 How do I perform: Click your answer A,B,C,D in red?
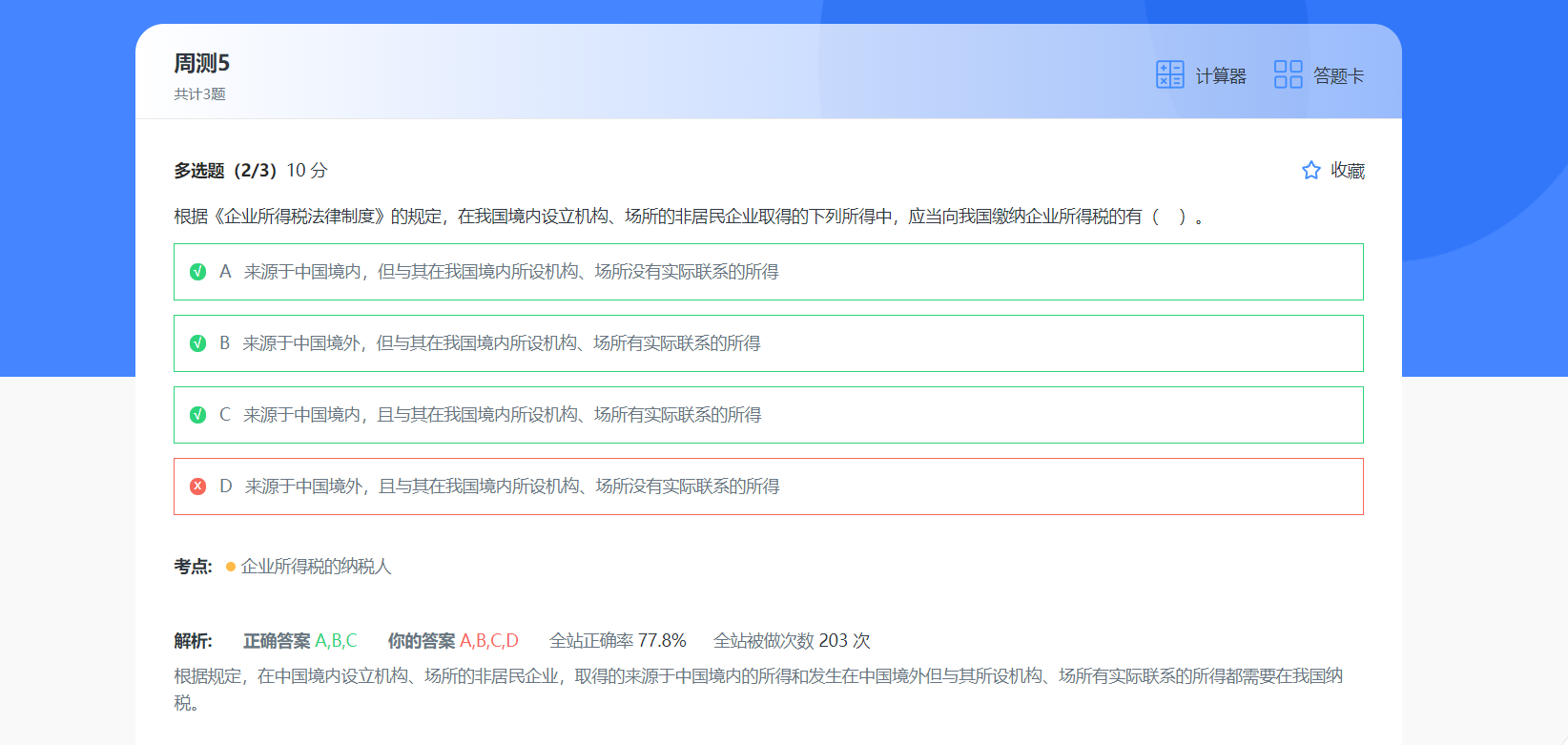point(489,641)
